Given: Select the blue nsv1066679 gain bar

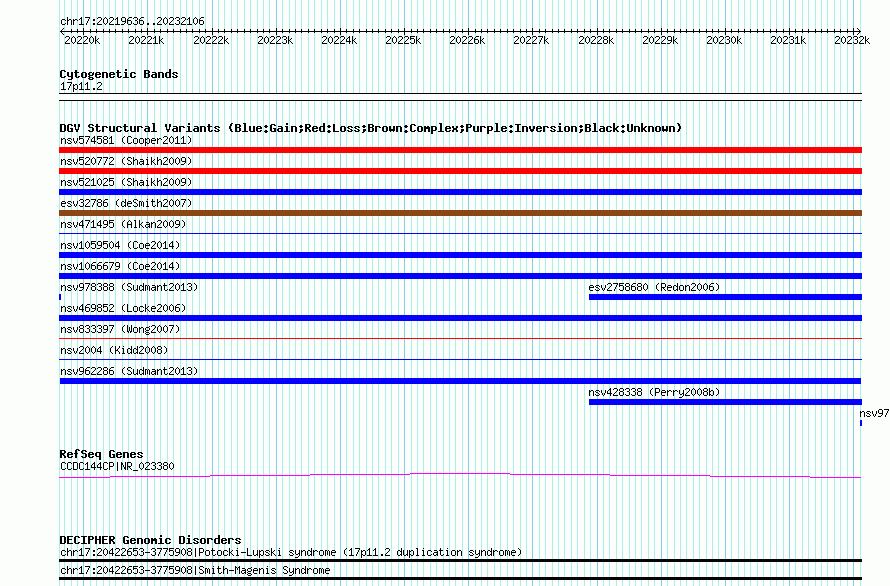Looking at the screenshot, I should coord(460,276).
